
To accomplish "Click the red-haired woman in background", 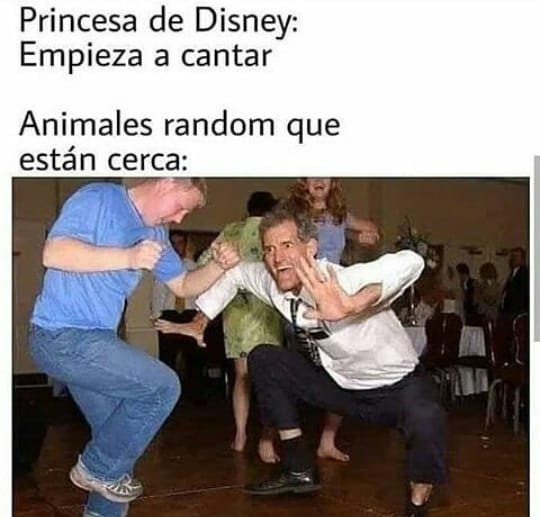I will 319,214.
